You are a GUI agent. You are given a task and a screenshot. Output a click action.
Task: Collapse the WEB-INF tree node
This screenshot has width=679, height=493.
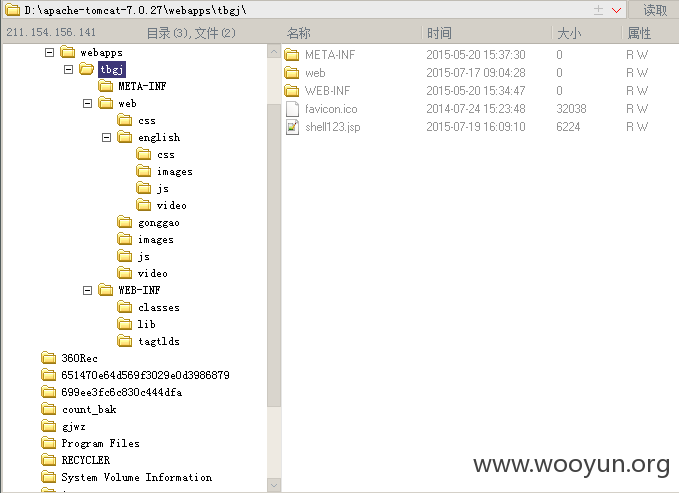pos(87,290)
